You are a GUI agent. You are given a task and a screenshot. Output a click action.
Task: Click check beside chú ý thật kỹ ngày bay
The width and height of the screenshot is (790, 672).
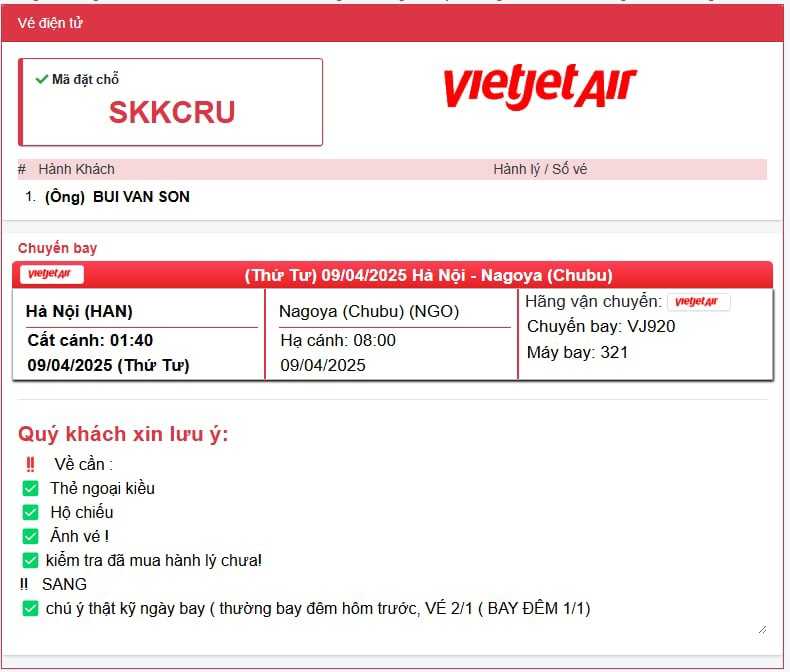[30, 608]
